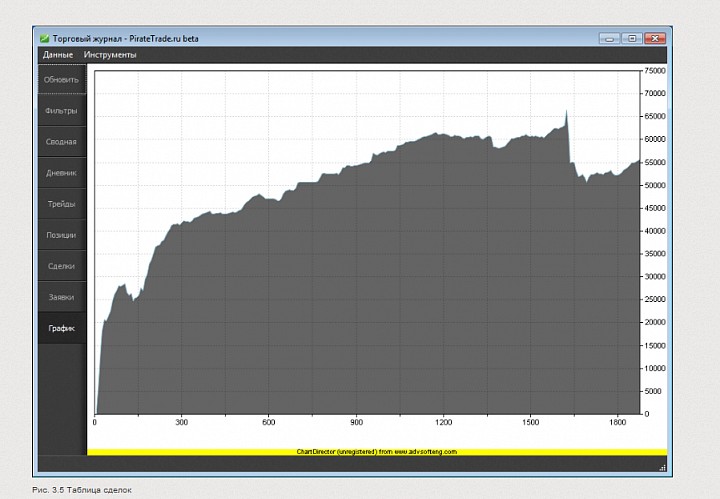Viewport: 720px width, 499px height.
Task: Open the Инструменты menu
Action: coord(110,55)
